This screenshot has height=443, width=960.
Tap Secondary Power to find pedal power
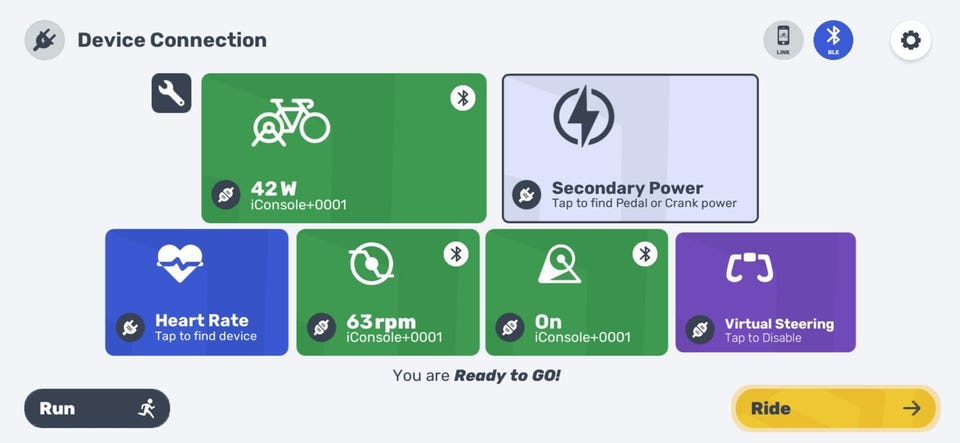[x=630, y=148]
